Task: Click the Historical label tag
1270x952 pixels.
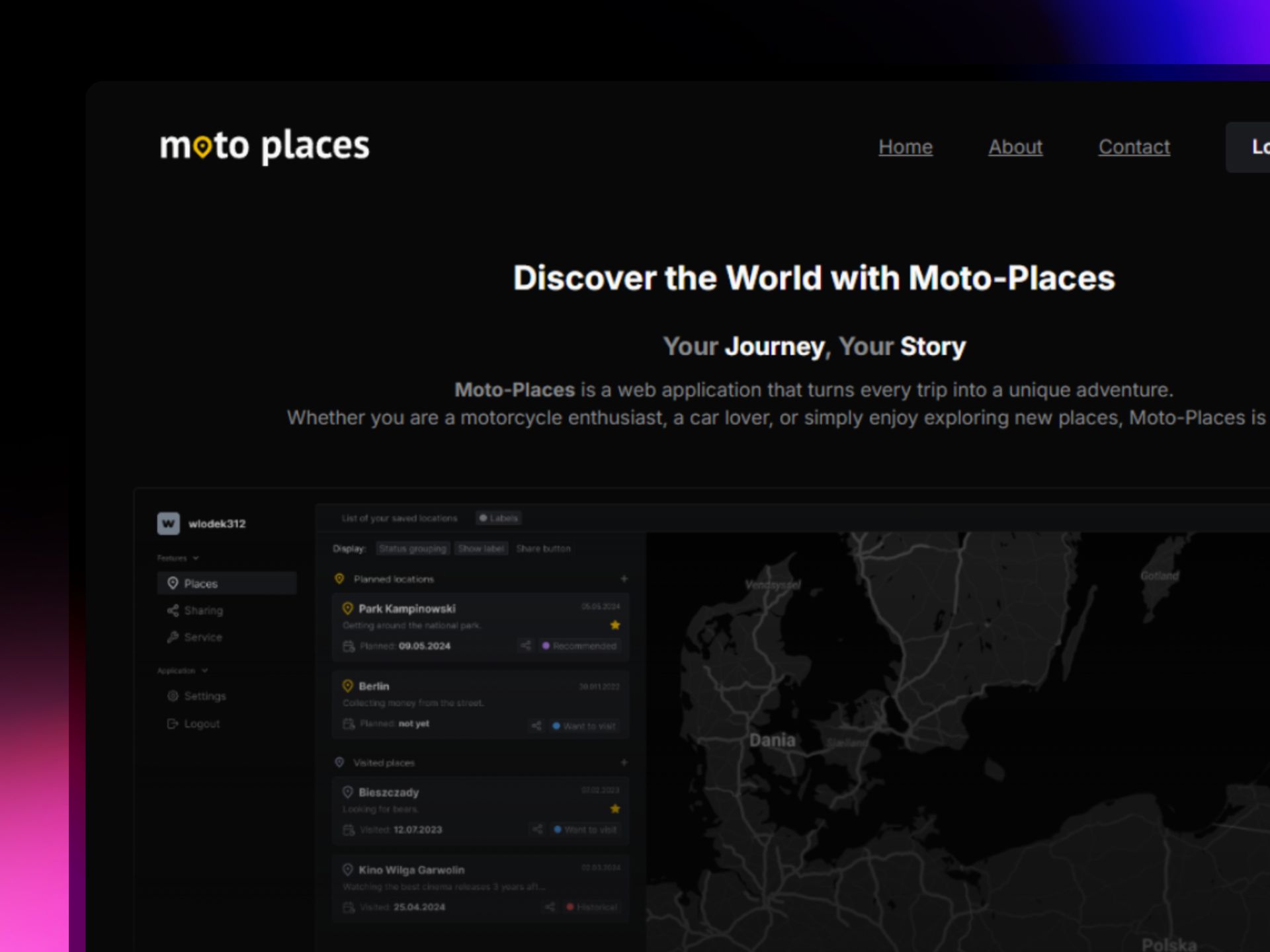Action: point(592,907)
